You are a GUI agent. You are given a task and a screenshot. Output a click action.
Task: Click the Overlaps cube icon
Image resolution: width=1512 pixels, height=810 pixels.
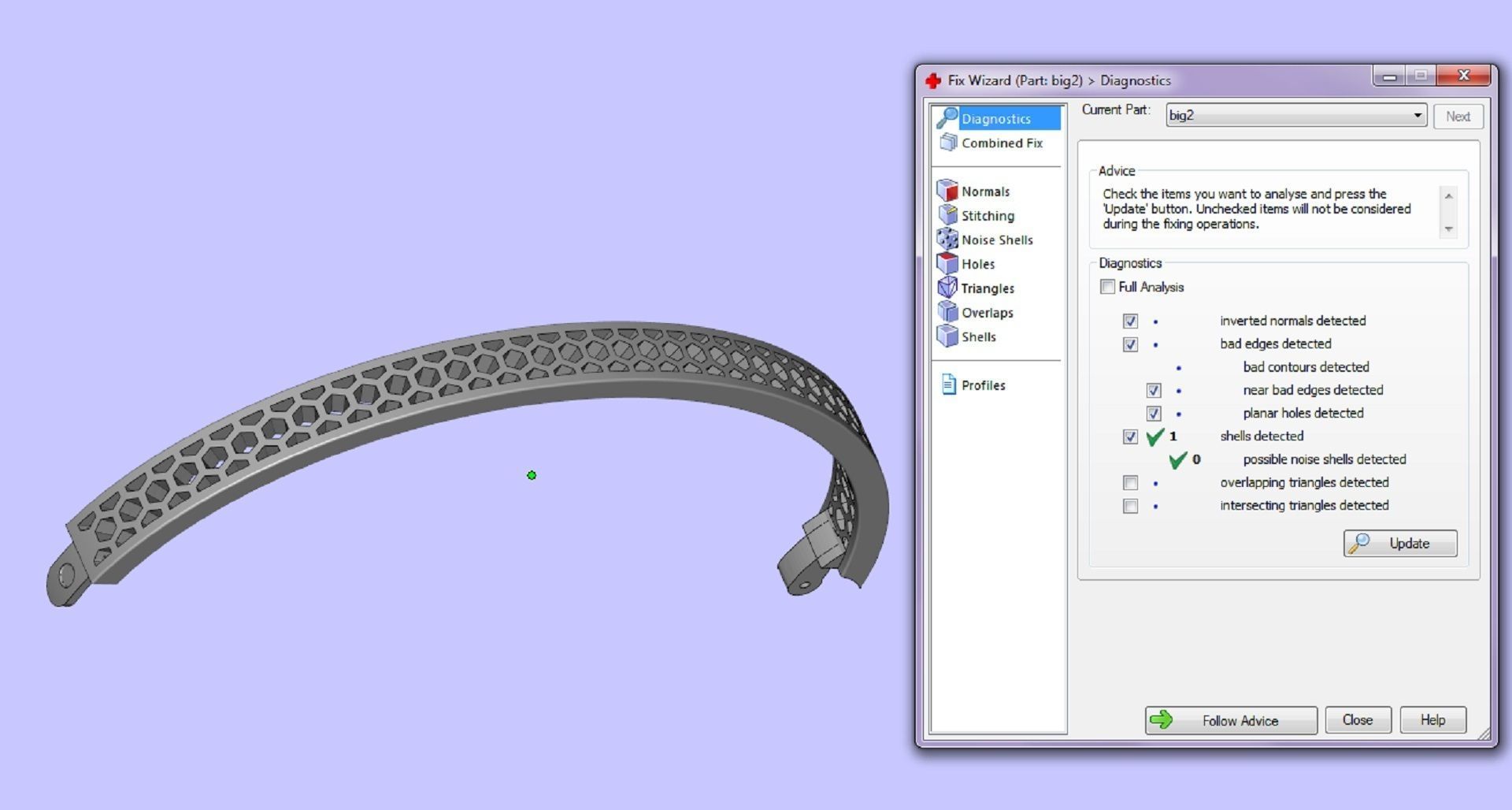947,312
